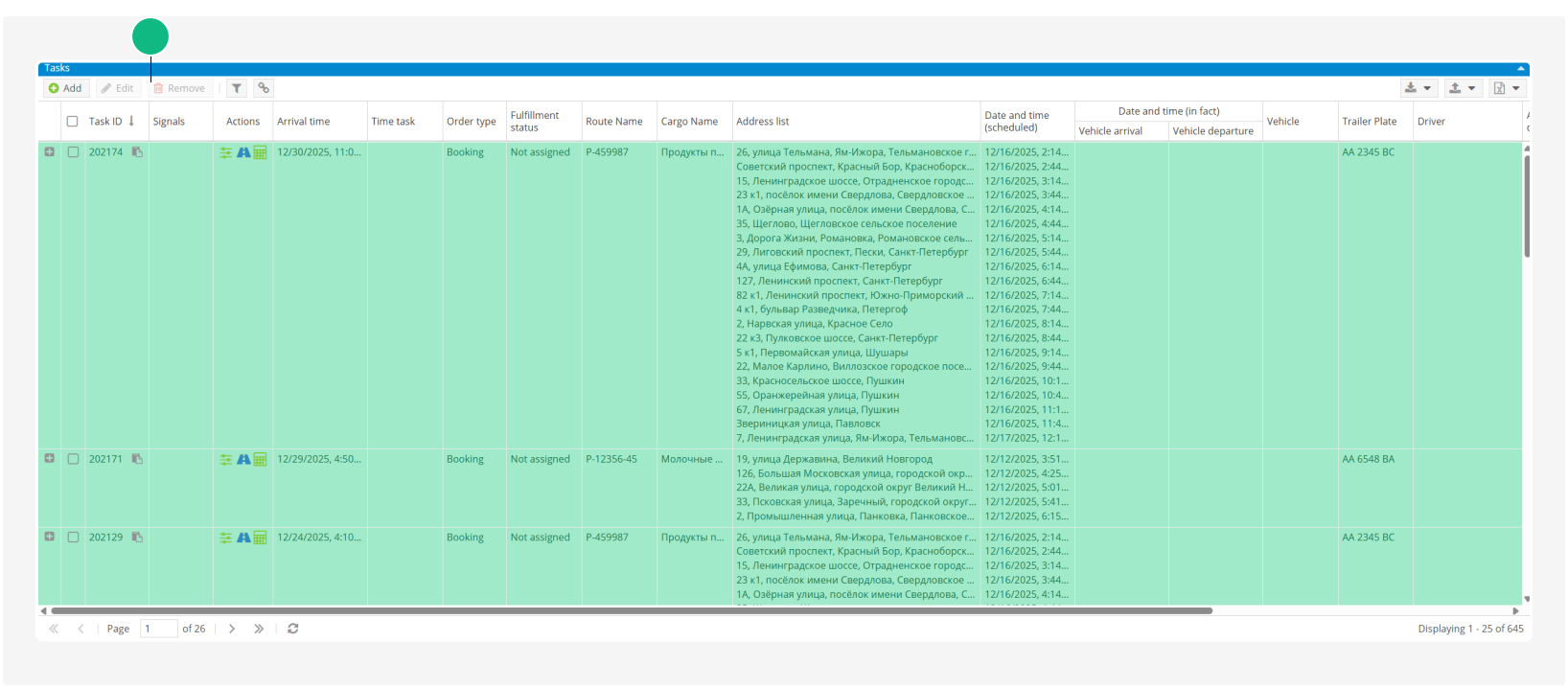Viewport: 1568px width, 688px height.
Task: Click the Fulfillment status column header
Action: click(x=535, y=122)
